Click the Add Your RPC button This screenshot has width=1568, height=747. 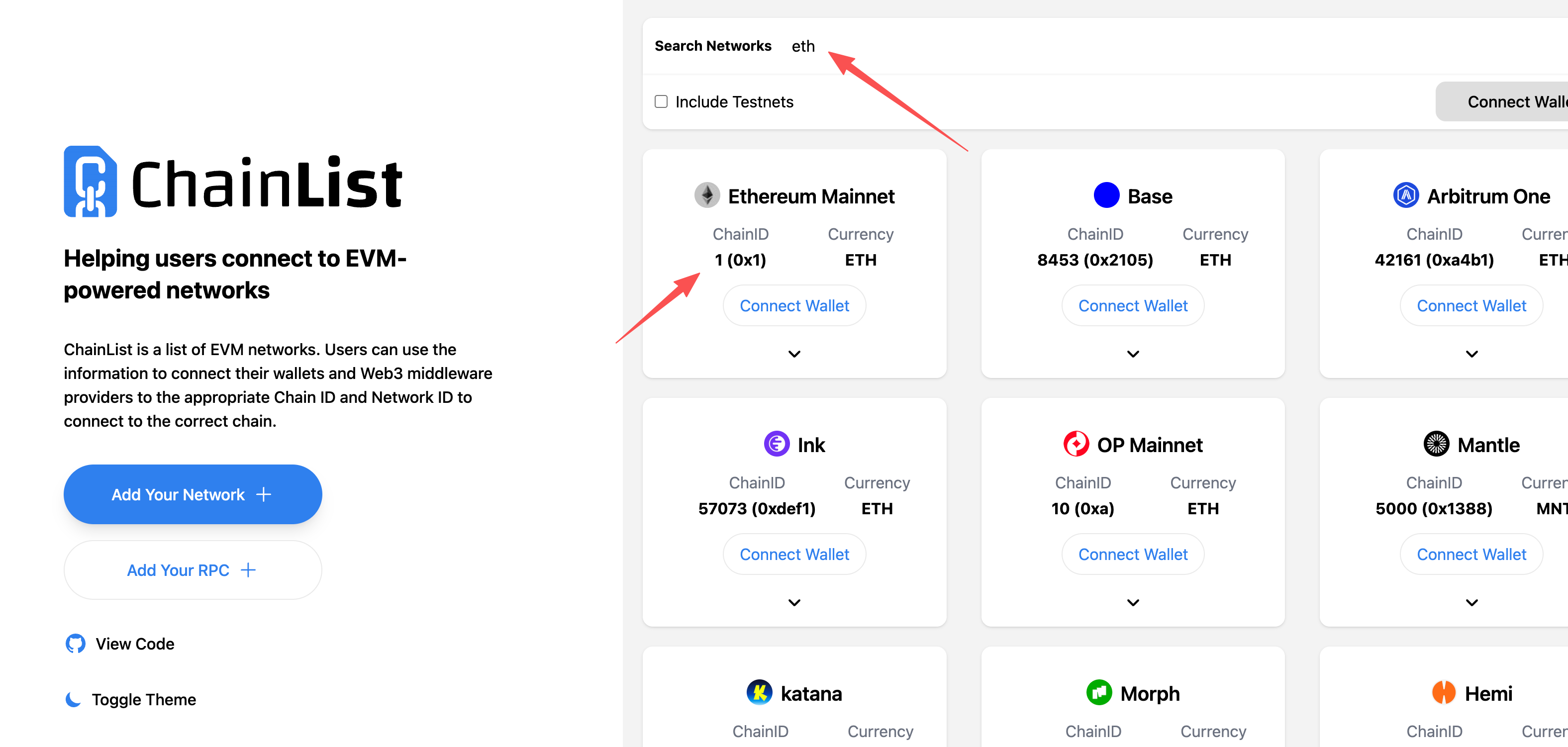tap(193, 570)
